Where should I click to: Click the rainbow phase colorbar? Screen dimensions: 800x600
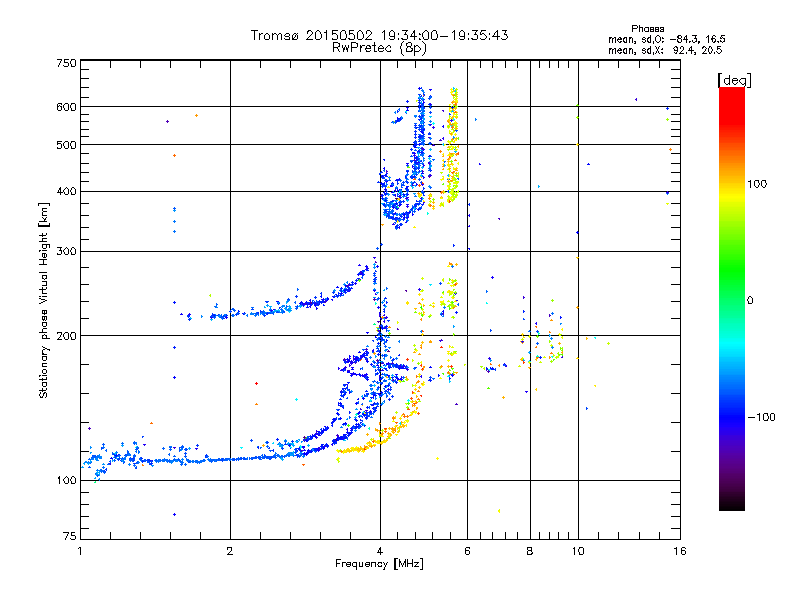(x=732, y=299)
